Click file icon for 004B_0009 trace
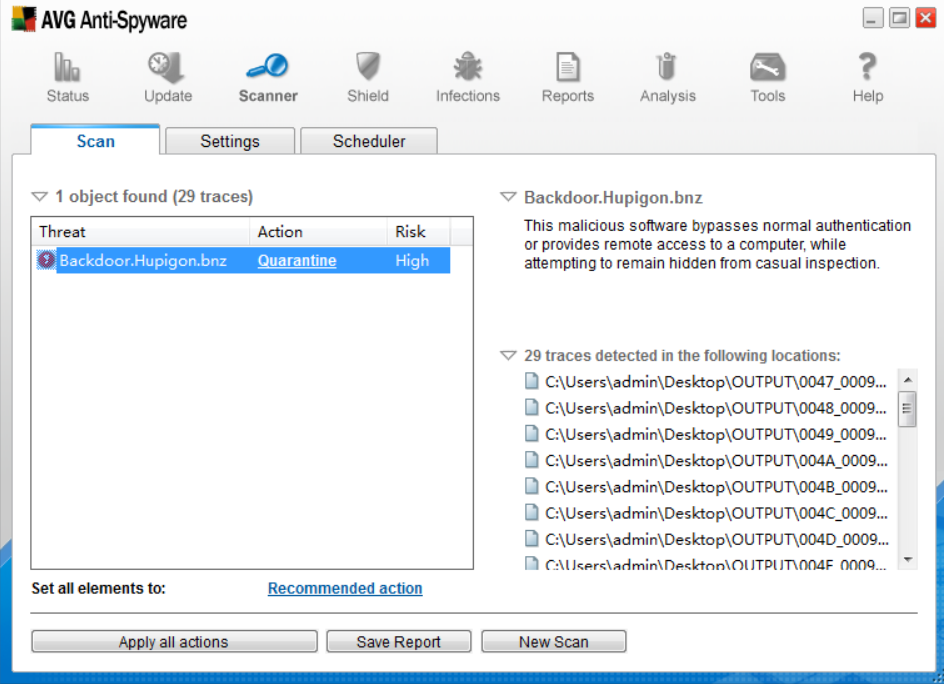The width and height of the screenshot is (944, 684). pyautogui.click(x=532, y=486)
